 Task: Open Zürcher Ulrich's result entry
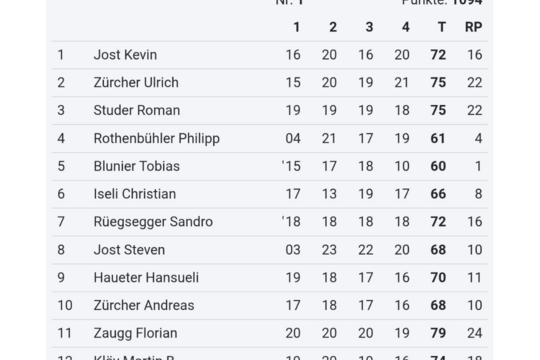tap(270, 83)
